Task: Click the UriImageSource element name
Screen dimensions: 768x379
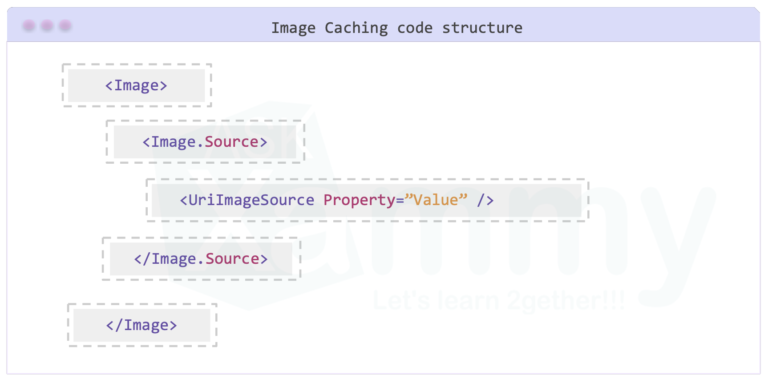Action: tap(247, 200)
